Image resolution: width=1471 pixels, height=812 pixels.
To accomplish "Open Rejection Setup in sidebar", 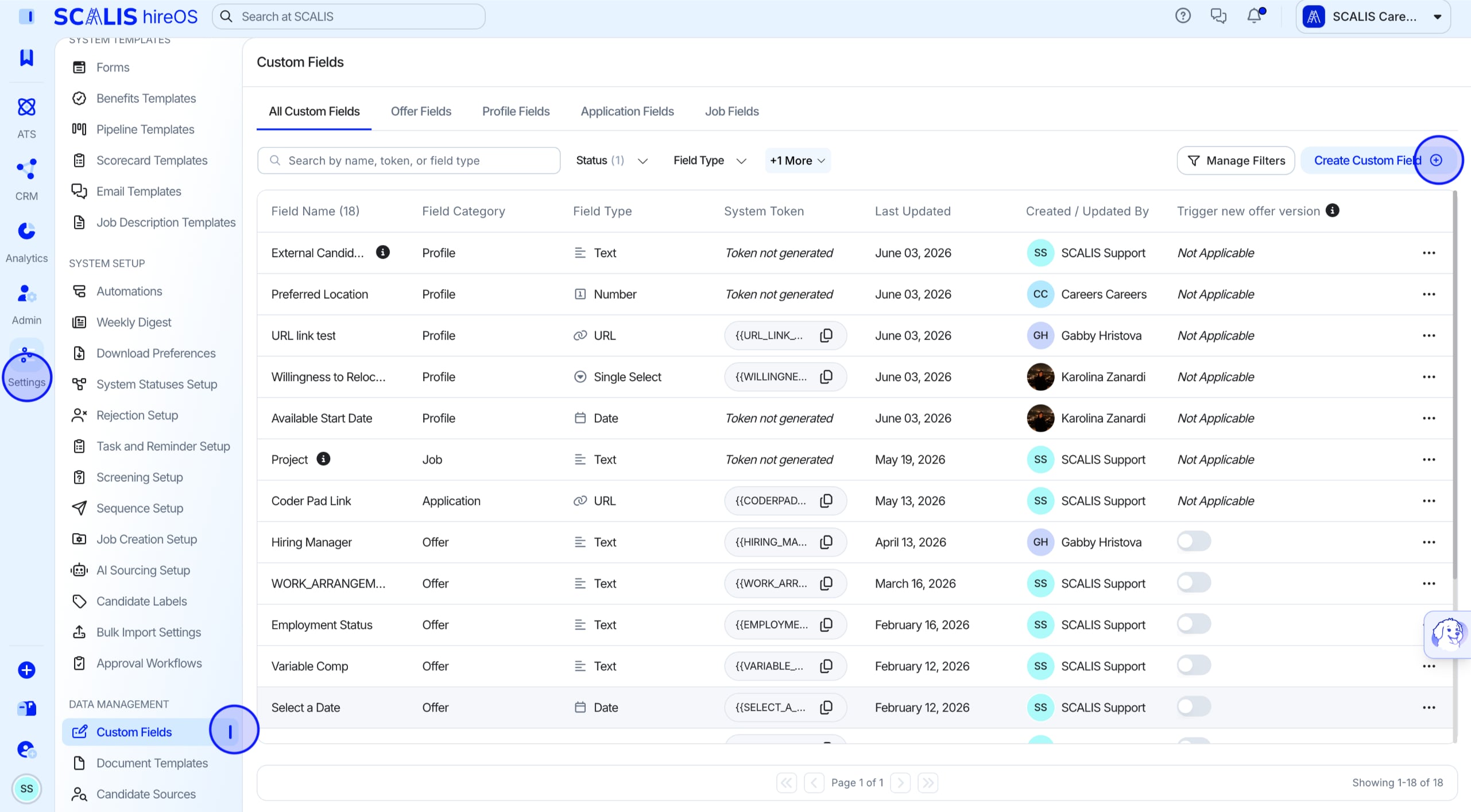I will pos(137,415).
